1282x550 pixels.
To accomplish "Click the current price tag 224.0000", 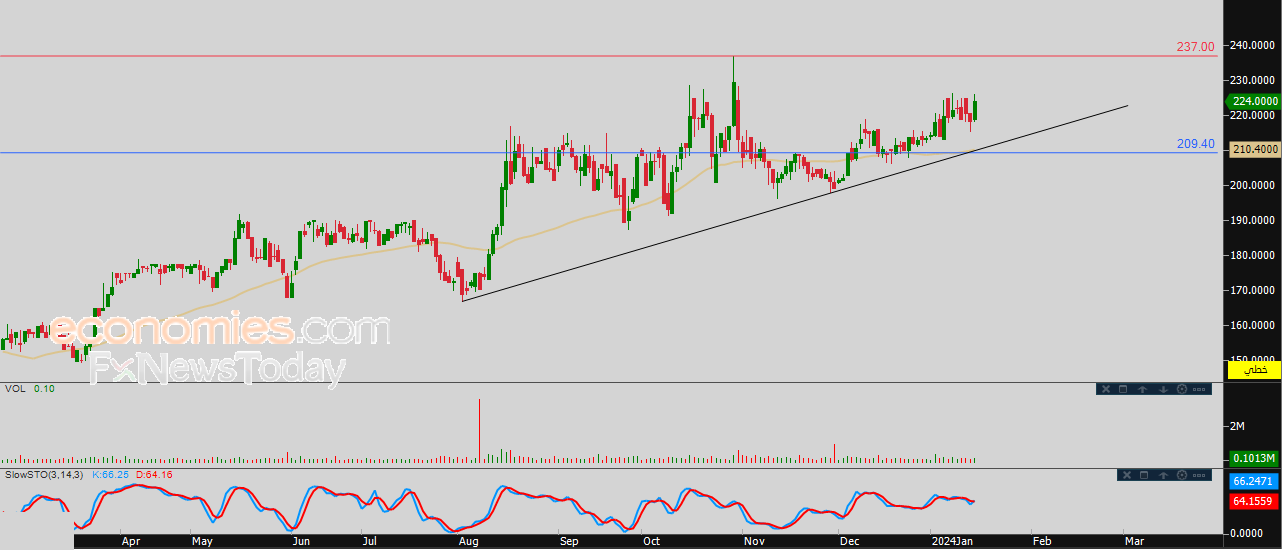I will tap(1254, 101).
